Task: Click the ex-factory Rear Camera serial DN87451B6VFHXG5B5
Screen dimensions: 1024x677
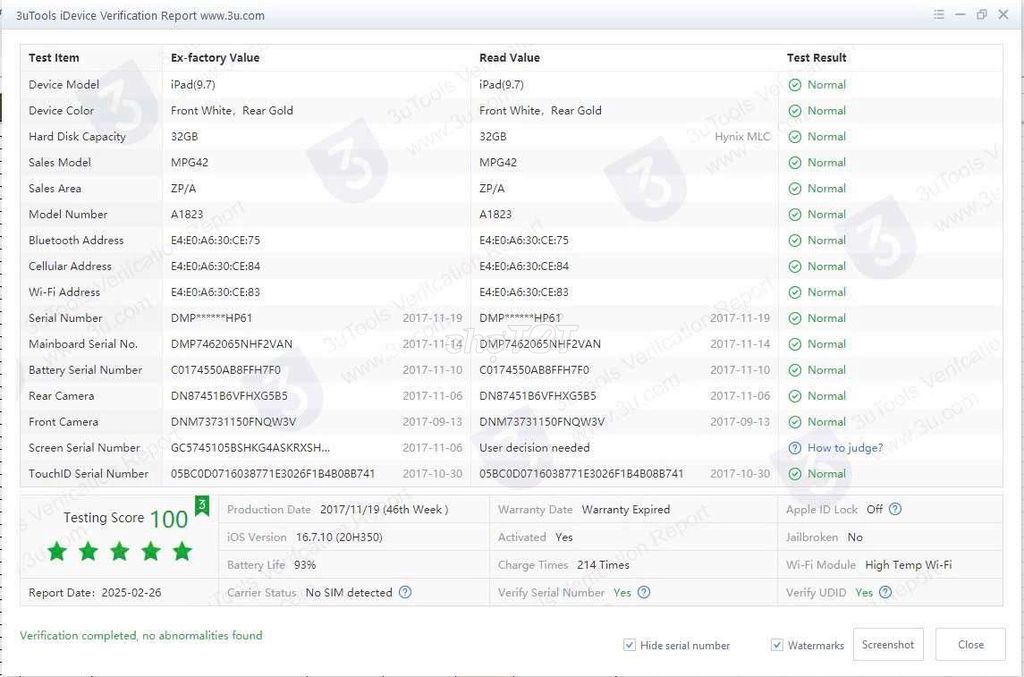Action: (x=229, y=396)
